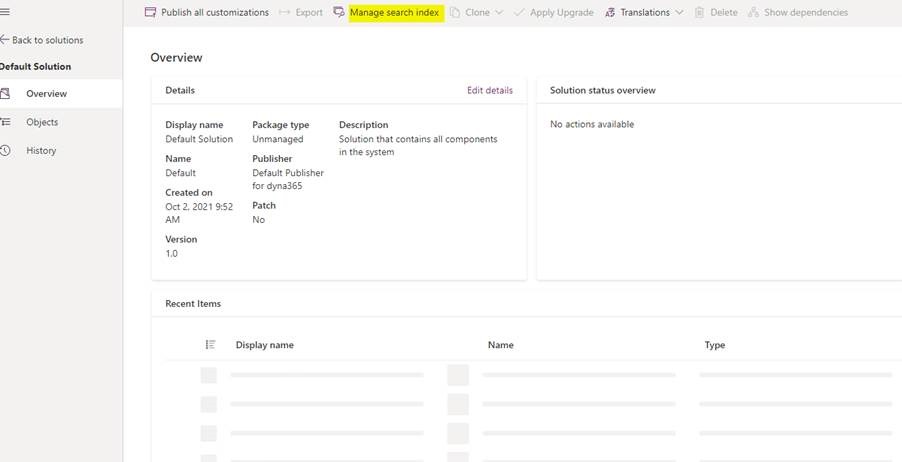Click the Manage search index icon

[339, 12]
